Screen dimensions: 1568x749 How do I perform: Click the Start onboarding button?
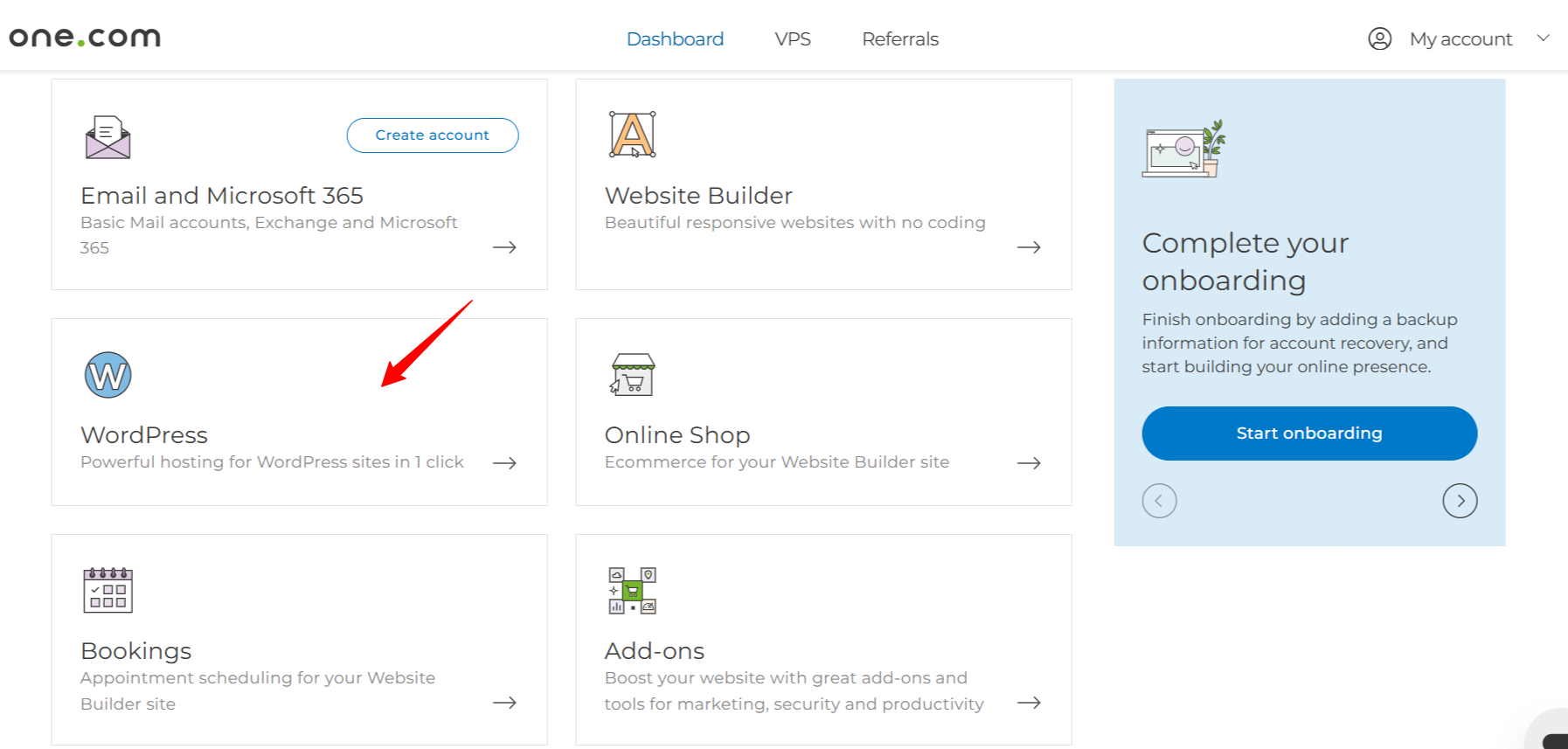[x=1309, y=433]
